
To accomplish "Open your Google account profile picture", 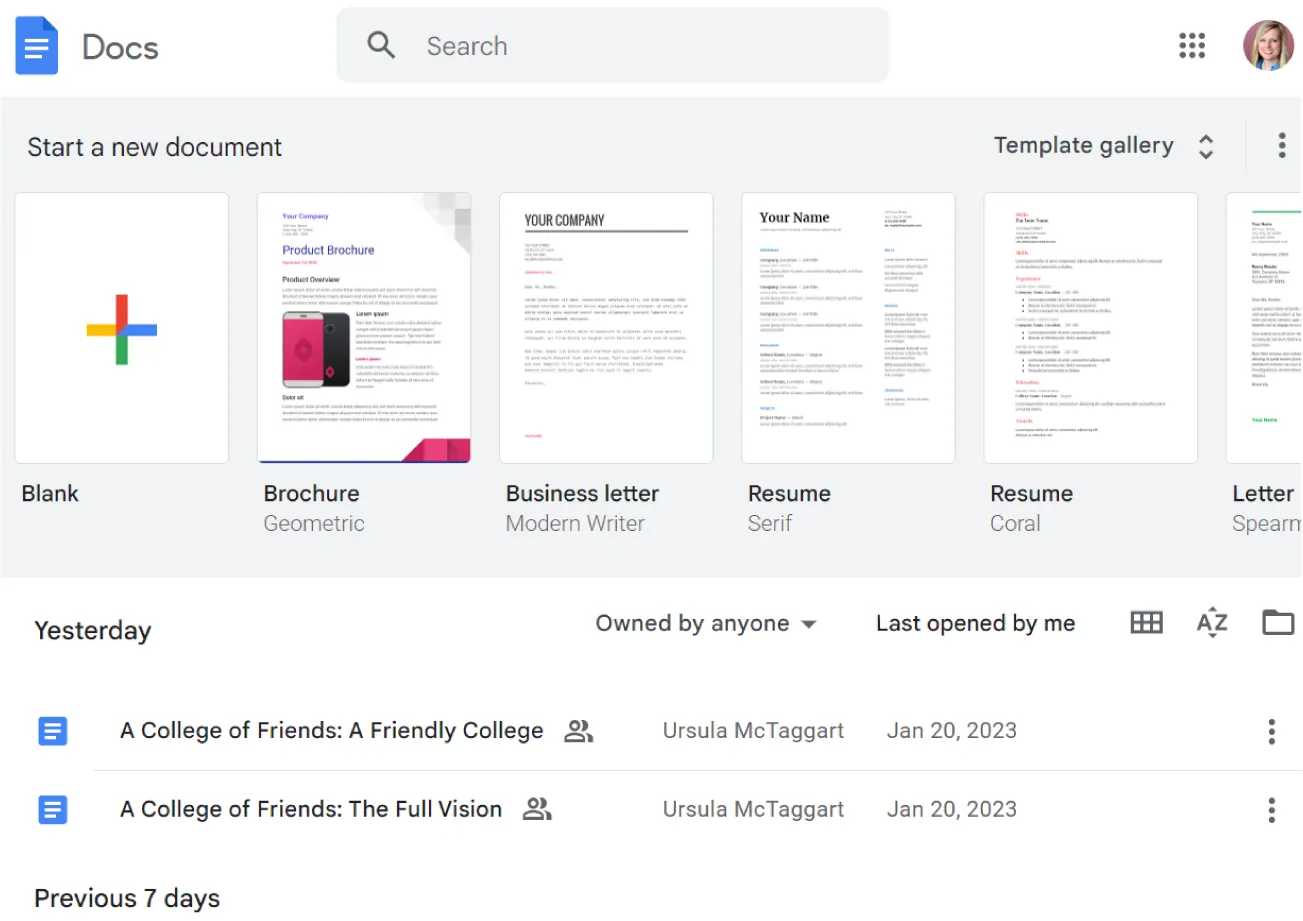I will [1268, 46].
